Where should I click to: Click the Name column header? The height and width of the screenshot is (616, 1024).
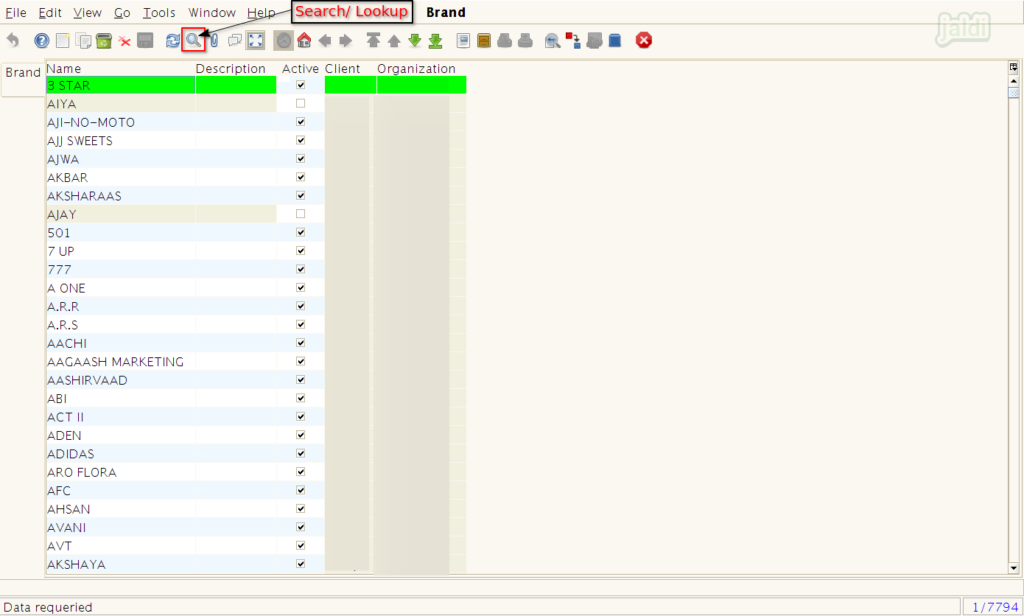(x=64, y=69)
